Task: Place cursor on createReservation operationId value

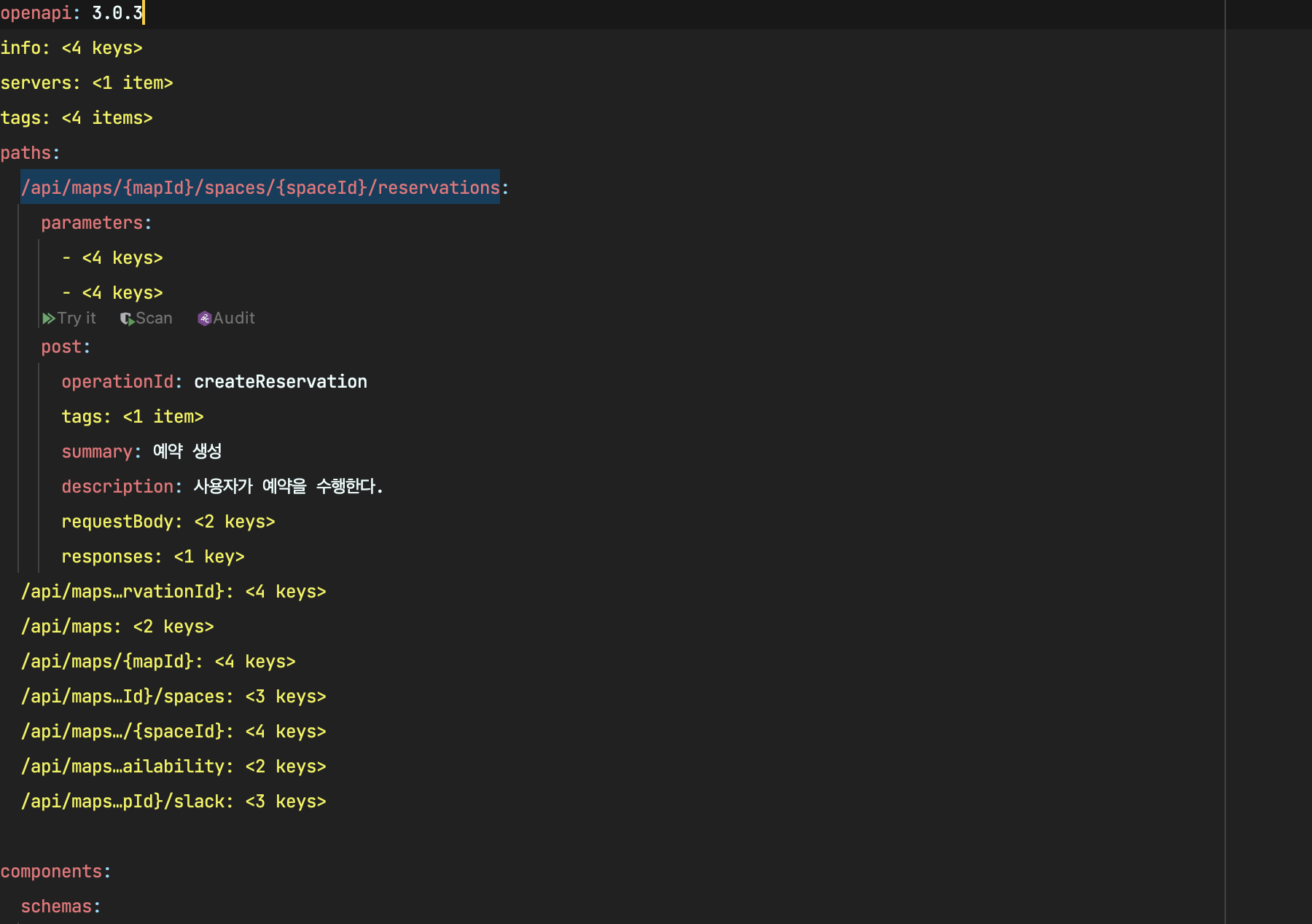Action: click(280, 382)
